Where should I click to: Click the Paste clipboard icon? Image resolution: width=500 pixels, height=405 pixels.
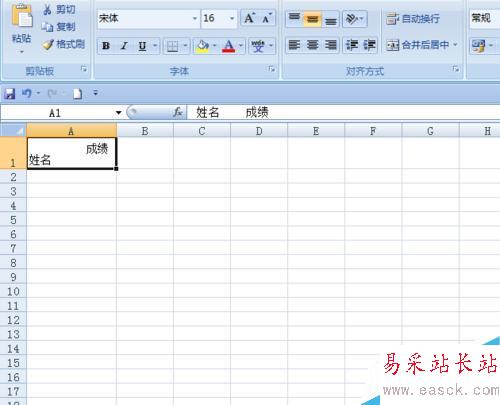click(x=22, y=16)
